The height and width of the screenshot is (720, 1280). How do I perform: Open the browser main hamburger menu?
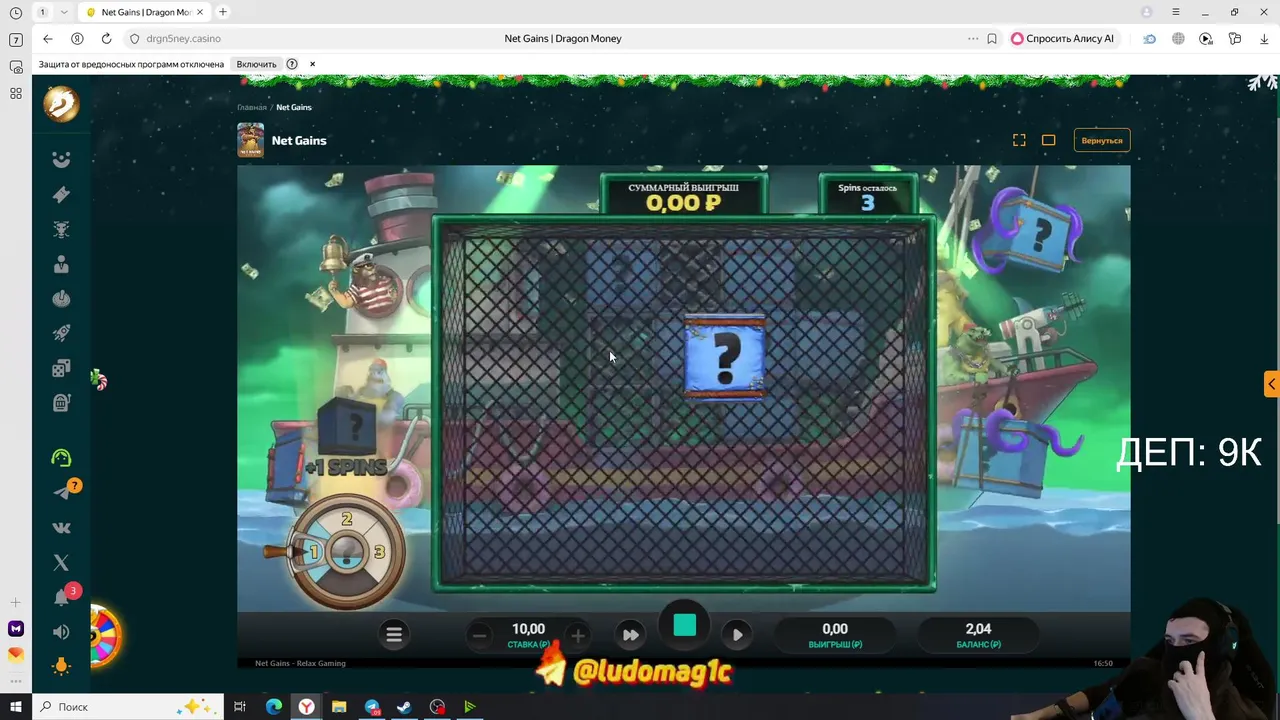(1177, 12)
